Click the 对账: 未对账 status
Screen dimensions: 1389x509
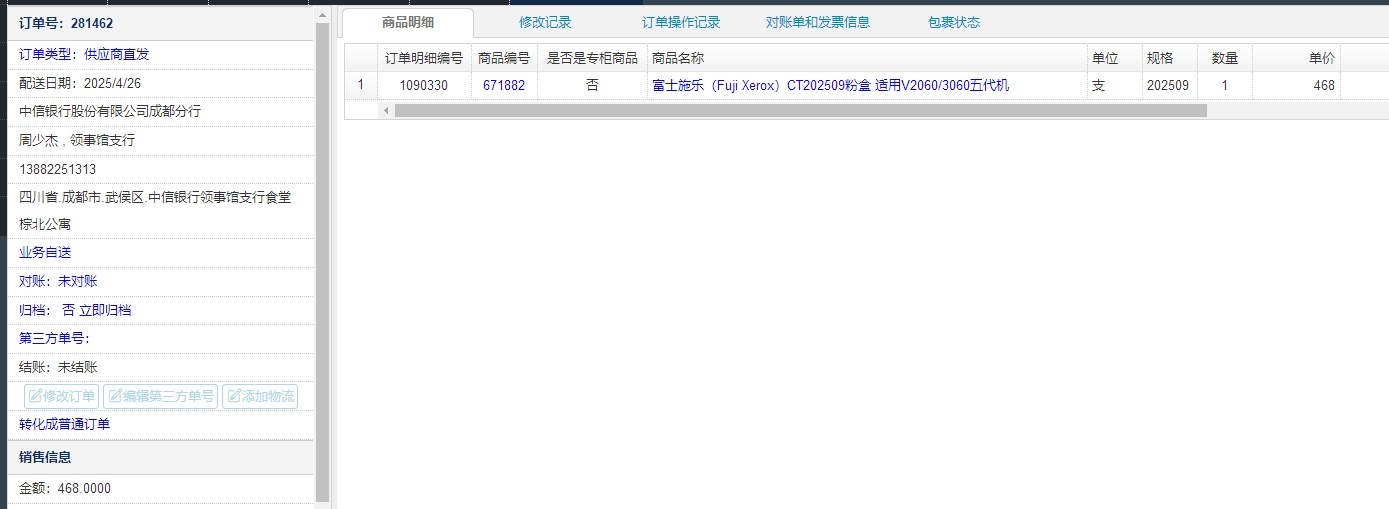click(58, 281)
